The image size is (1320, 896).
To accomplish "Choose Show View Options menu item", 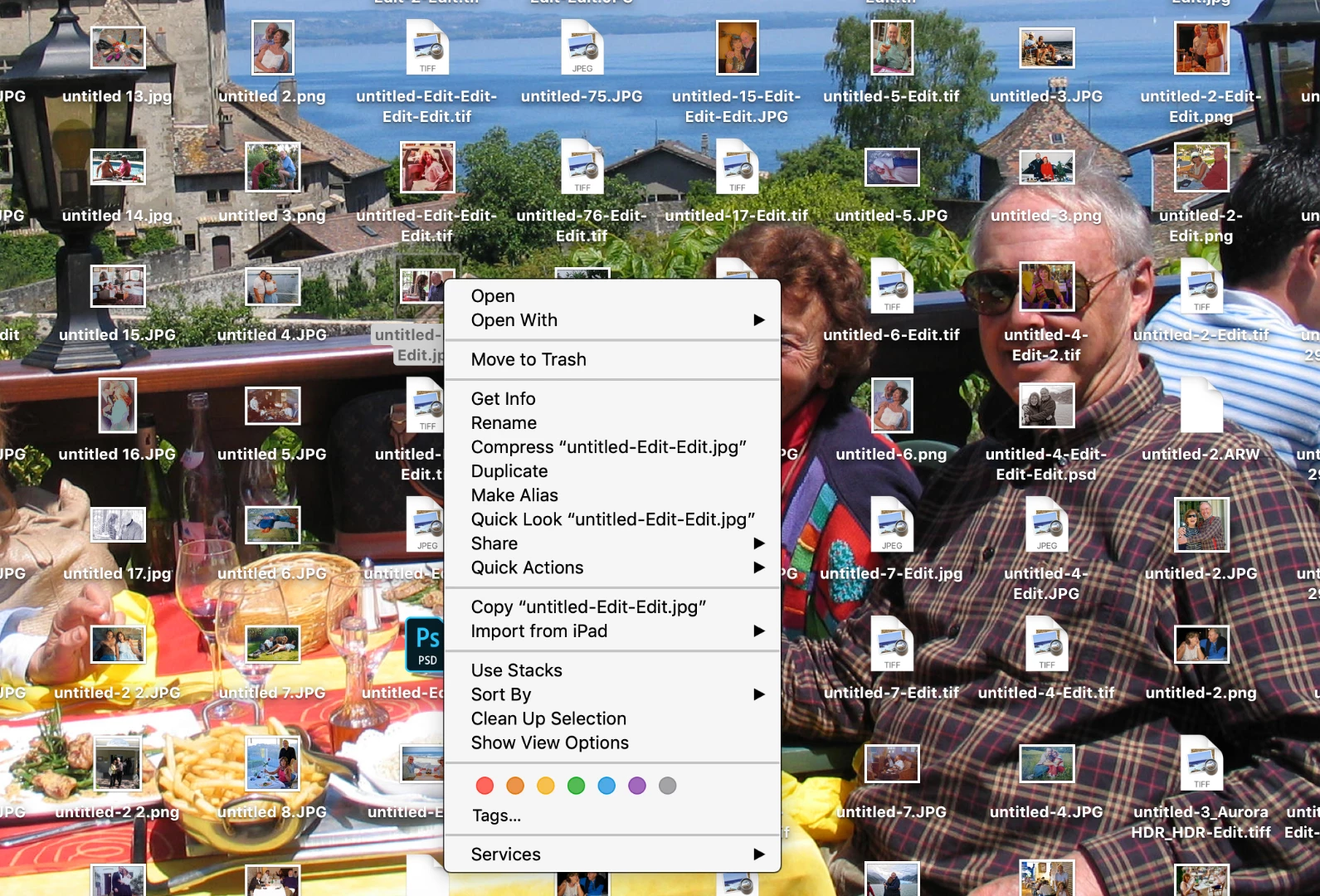I will tap(612, 743).
